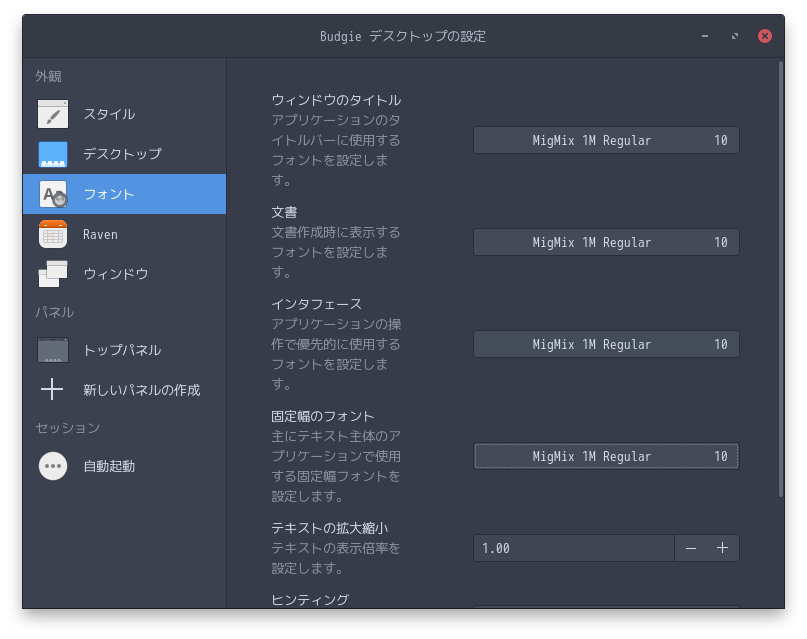
Task: Click the Top Panel (トップパネル) icon
Action: tap(53, 350)
